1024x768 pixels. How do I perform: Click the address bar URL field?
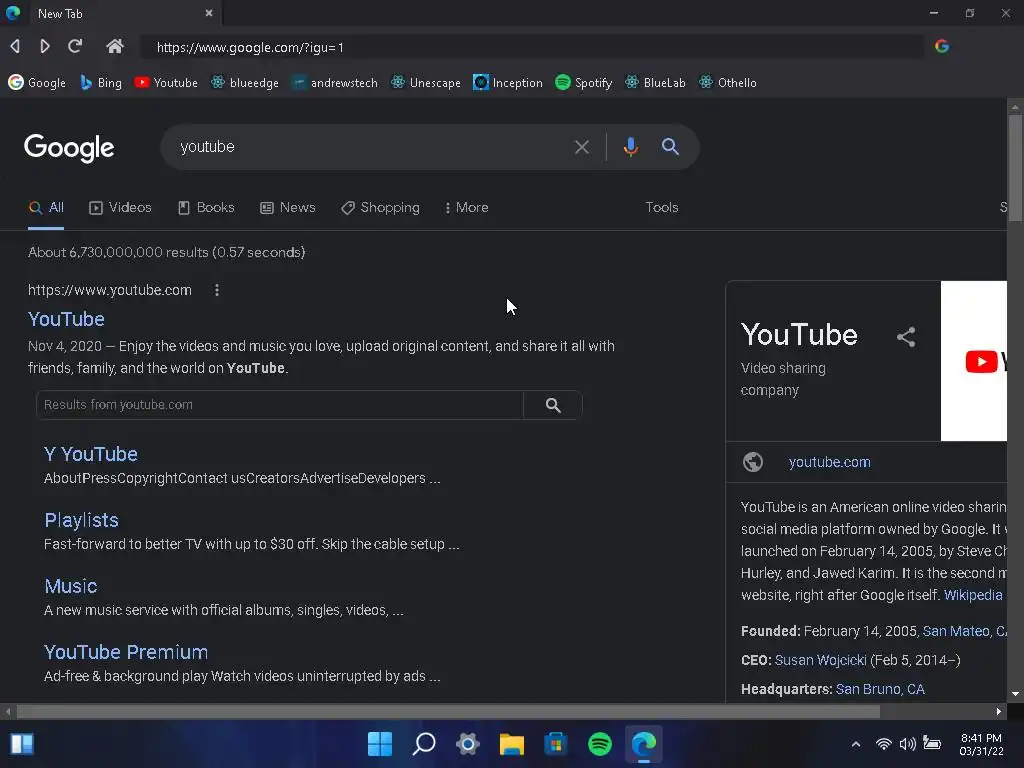(532, 47)
